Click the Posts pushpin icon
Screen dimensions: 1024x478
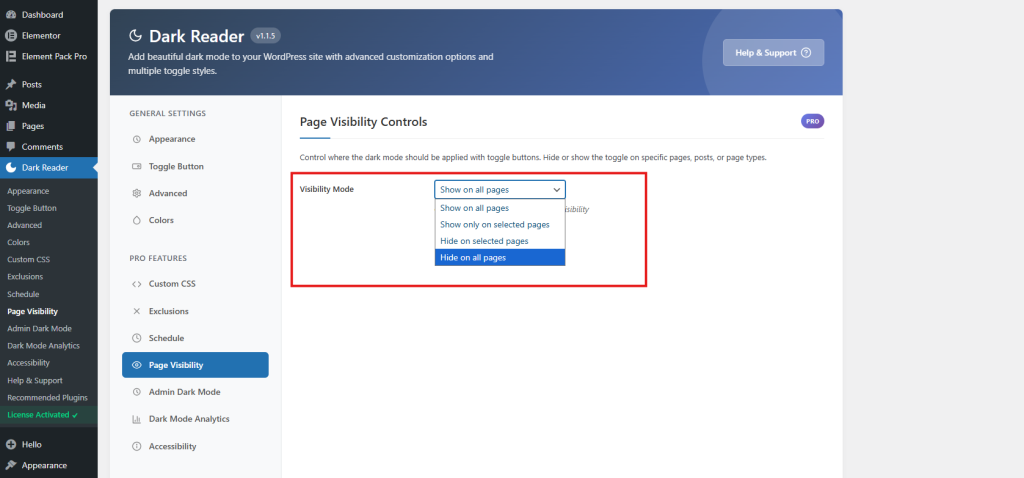10,84
